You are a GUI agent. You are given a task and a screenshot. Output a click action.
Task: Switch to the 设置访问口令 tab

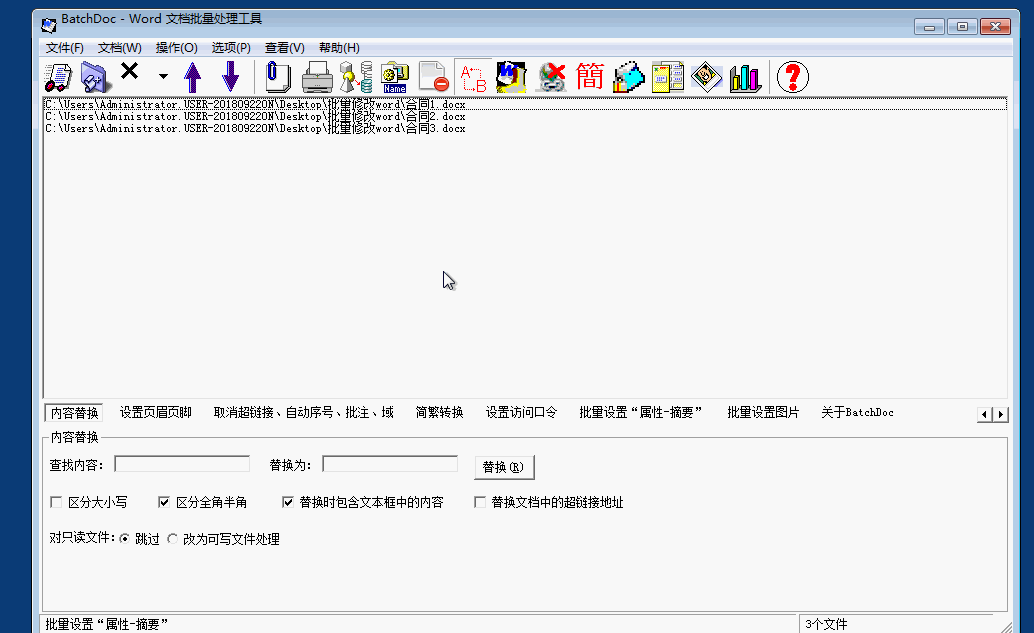pyautogui.click(x=521, y=413)
